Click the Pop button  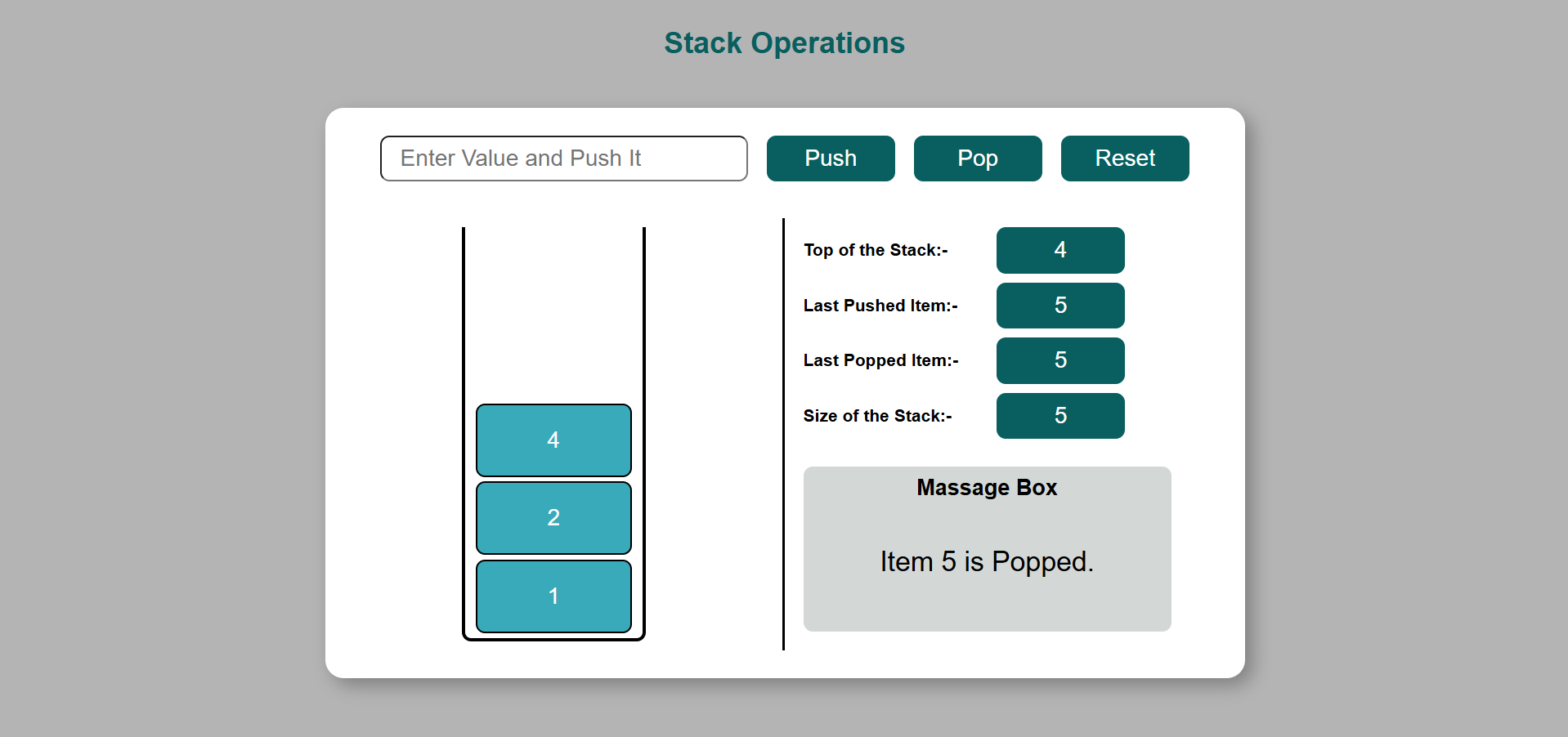pyautogui.click(x=978, y=159)
